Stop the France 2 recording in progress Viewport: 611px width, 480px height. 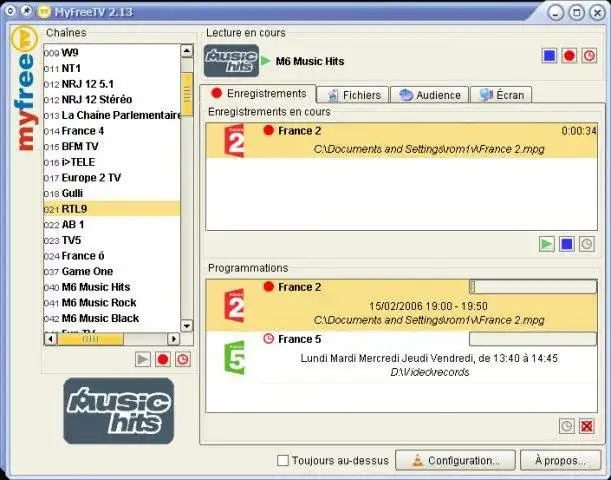pyautogui.click(x=567, y=244)
